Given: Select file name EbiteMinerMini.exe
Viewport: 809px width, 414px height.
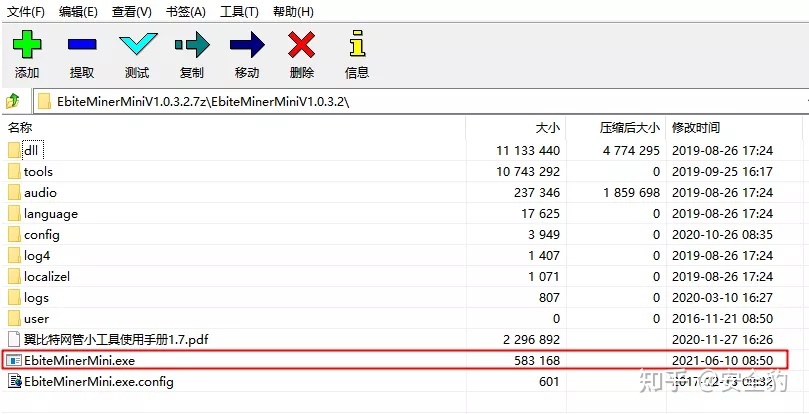Looking at the screenshot, I should pos(79,360).
